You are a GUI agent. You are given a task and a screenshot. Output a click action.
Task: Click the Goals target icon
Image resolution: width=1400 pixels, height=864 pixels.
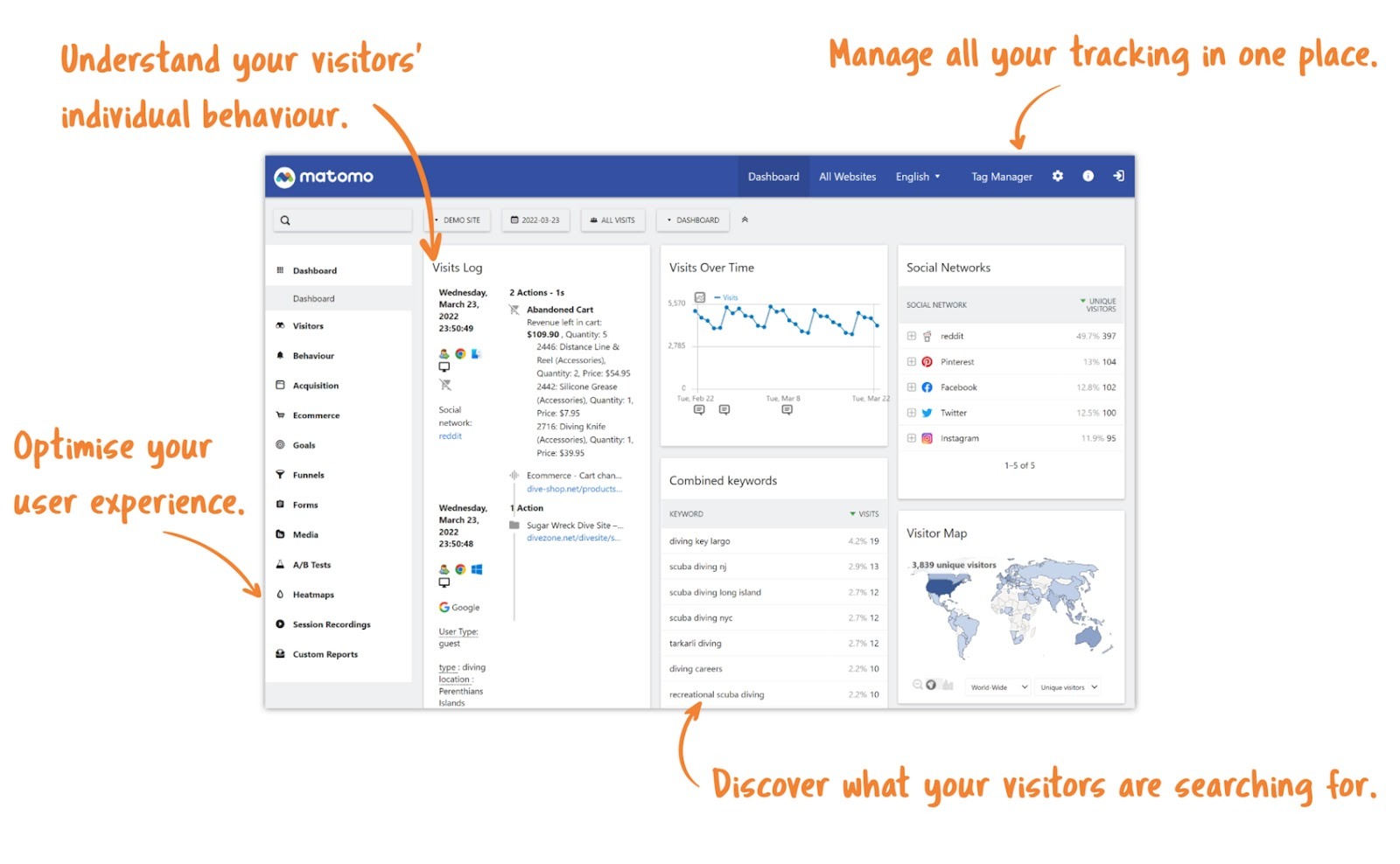coord(280,444)
